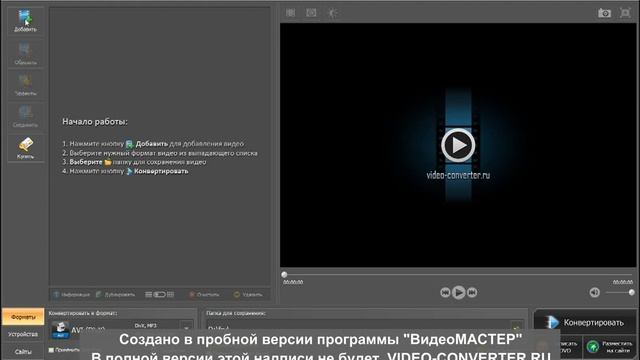Image resolution: width=640 pixels, height=360 pixels.
Task: Select the Сайты tab
Action: [23, 351]
